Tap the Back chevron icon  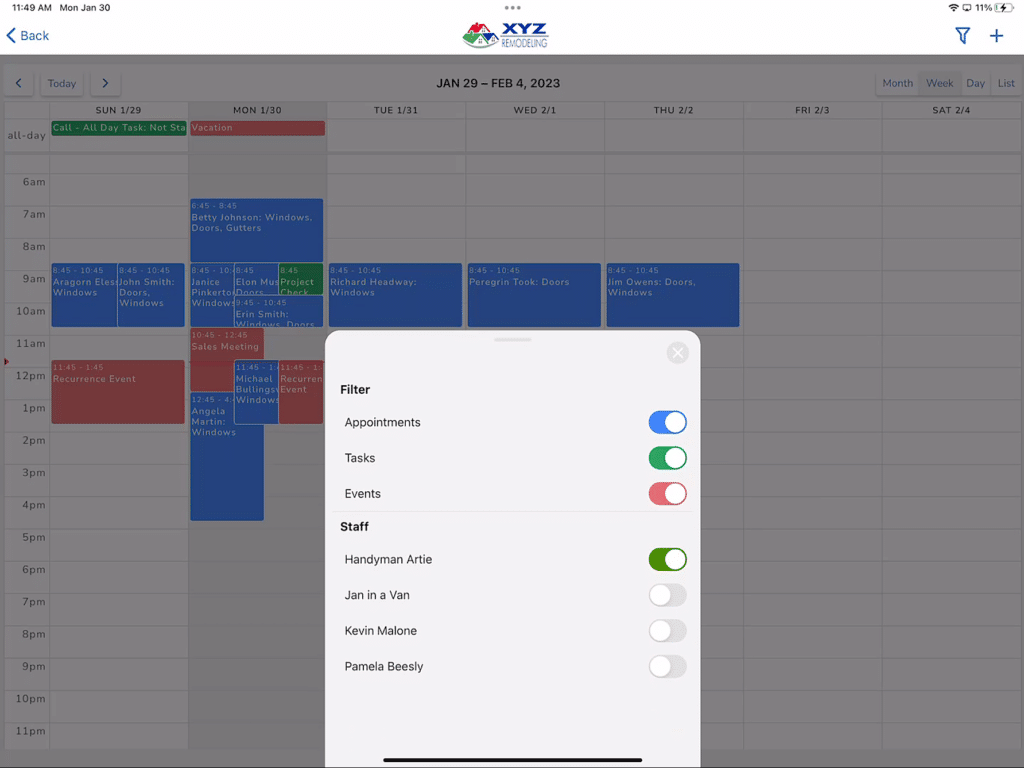(x=12, y=35)
